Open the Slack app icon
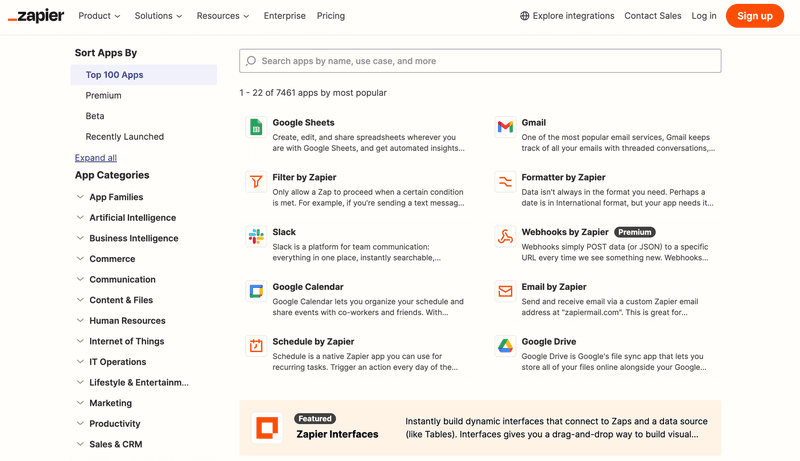800x461 pixels. tap(256, 237)
